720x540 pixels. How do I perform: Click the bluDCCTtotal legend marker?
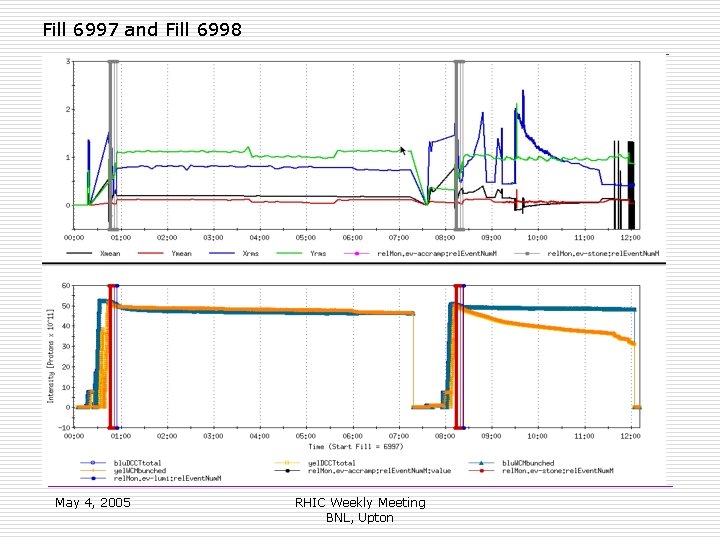click(93, 463)
